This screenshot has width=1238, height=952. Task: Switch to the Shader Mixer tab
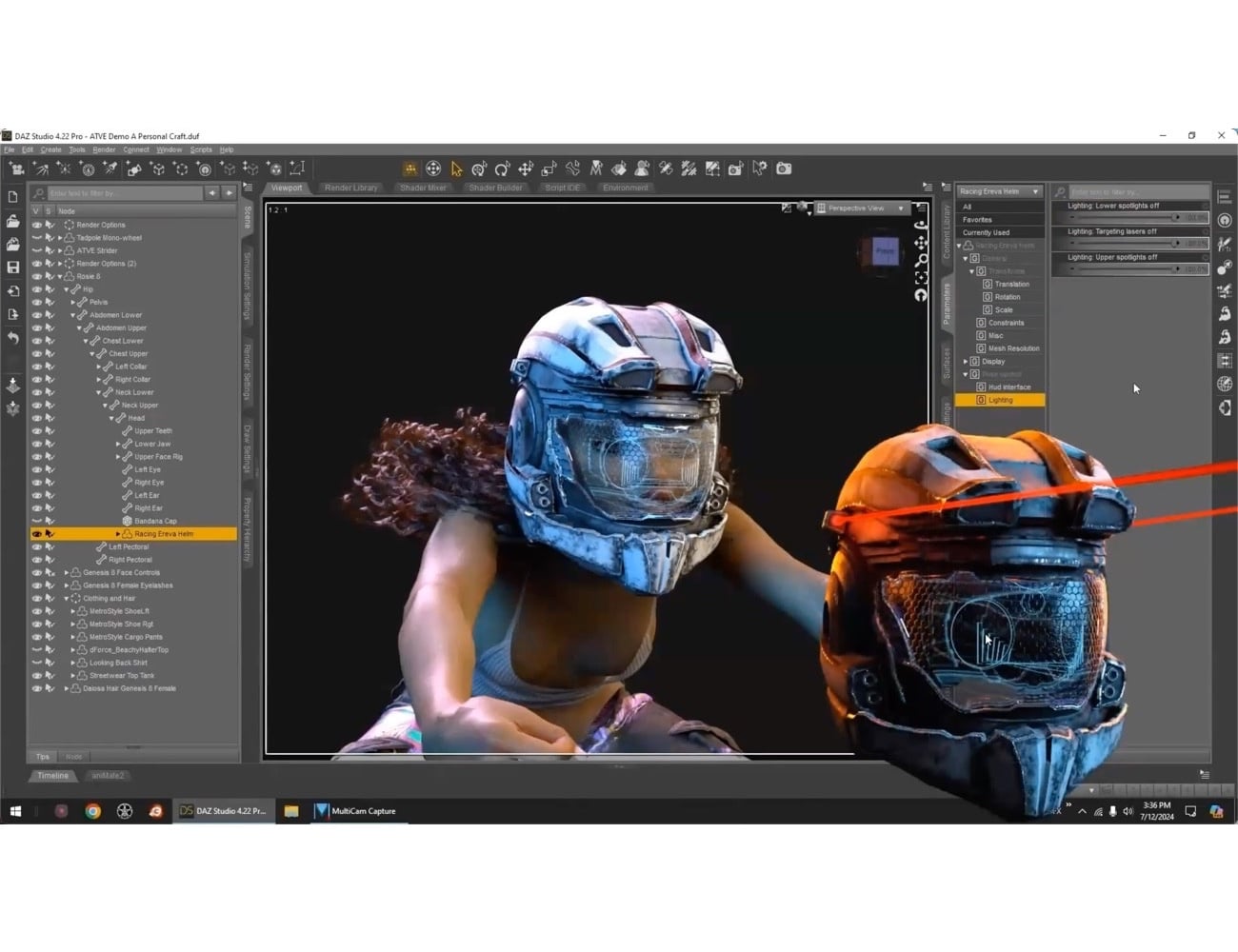pyautogui.click(x=422, y=188)
